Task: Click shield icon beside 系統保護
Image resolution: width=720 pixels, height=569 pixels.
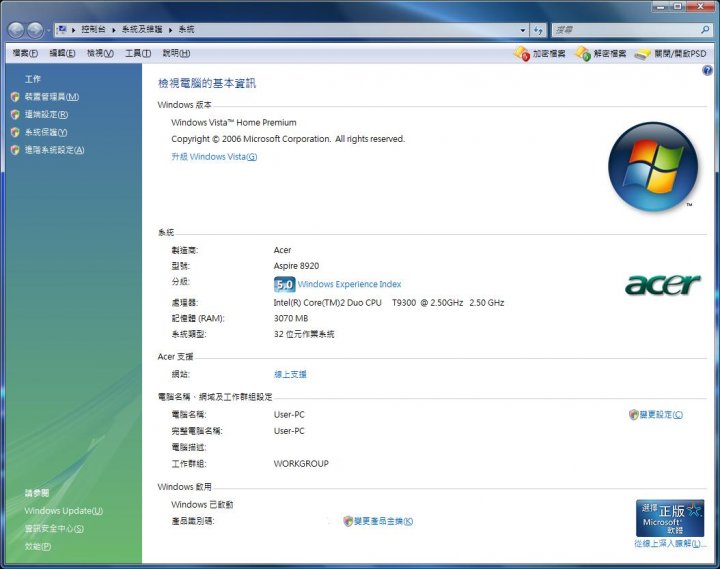Action: point(15,132)
